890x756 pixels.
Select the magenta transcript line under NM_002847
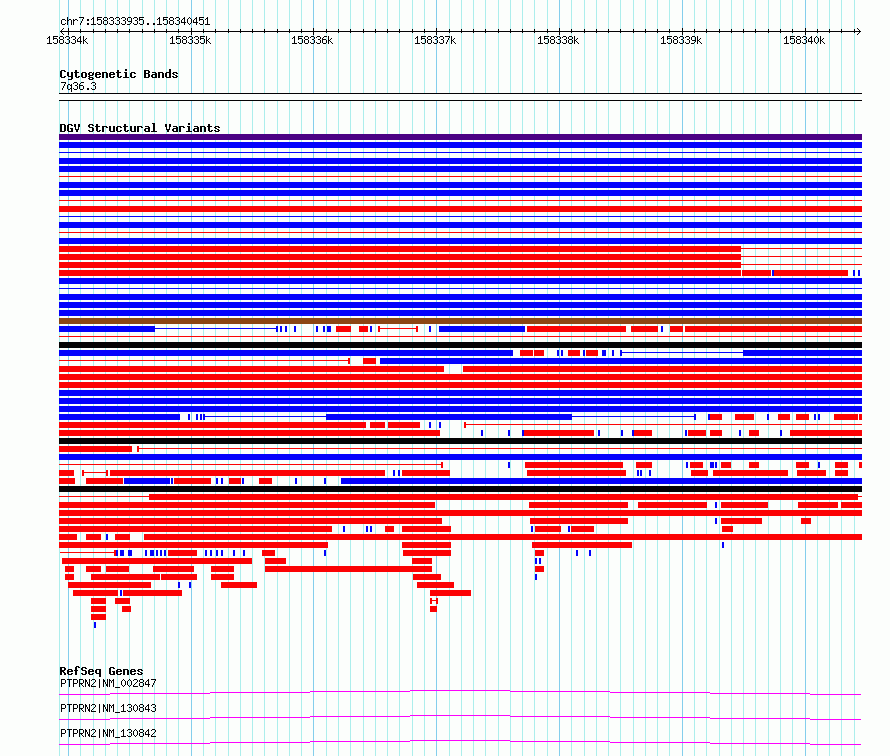point(460,692)
